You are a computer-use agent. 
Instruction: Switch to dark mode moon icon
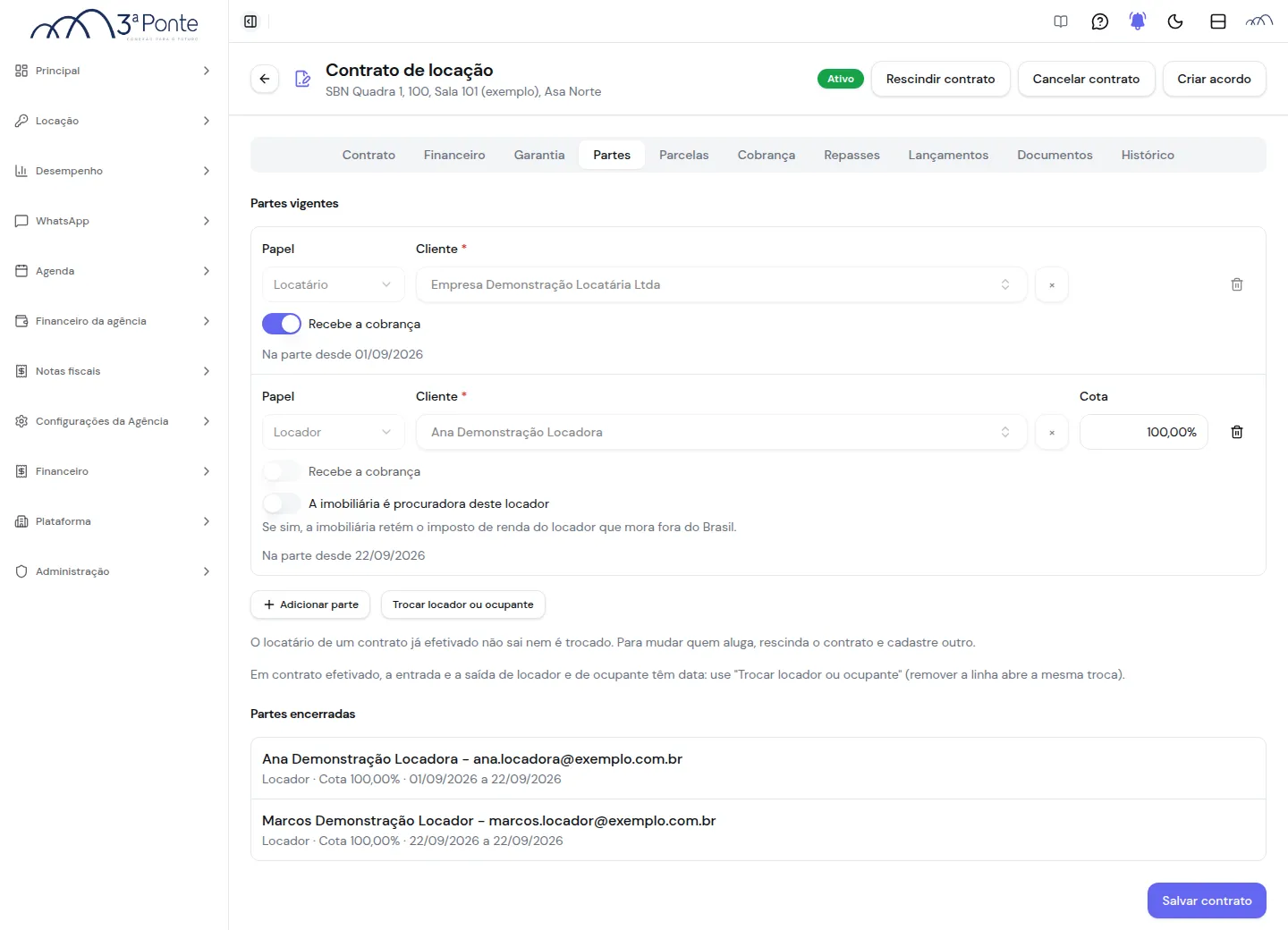click(x=1175, y=21)
